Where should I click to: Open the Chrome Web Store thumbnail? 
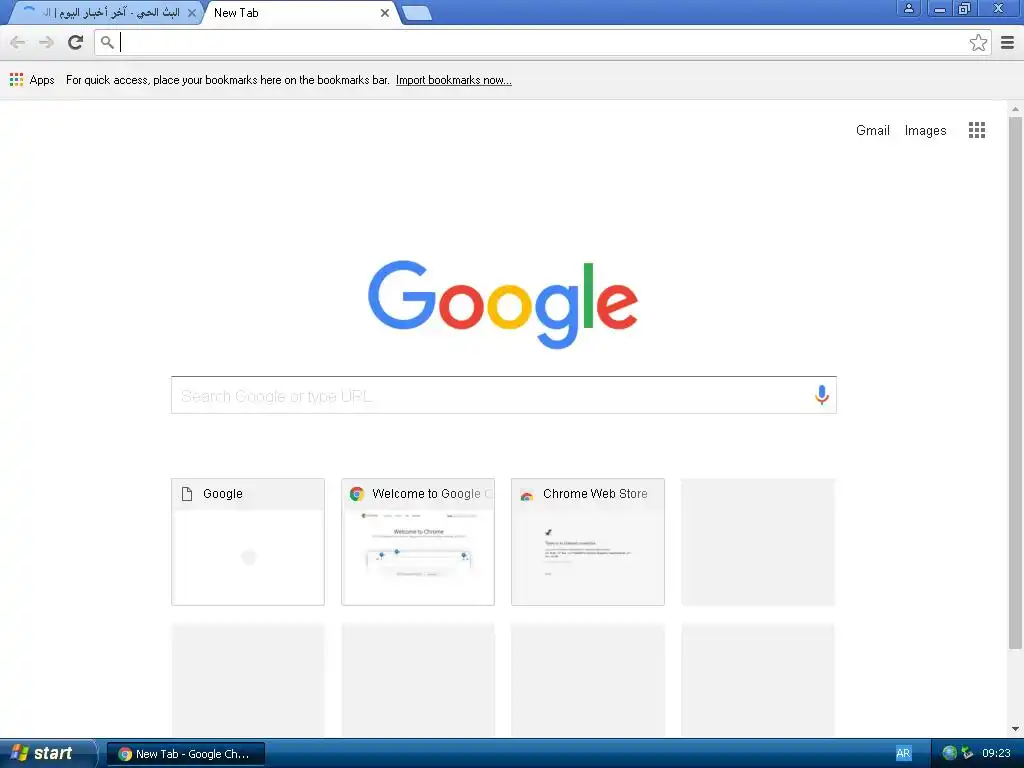(588, 541)
